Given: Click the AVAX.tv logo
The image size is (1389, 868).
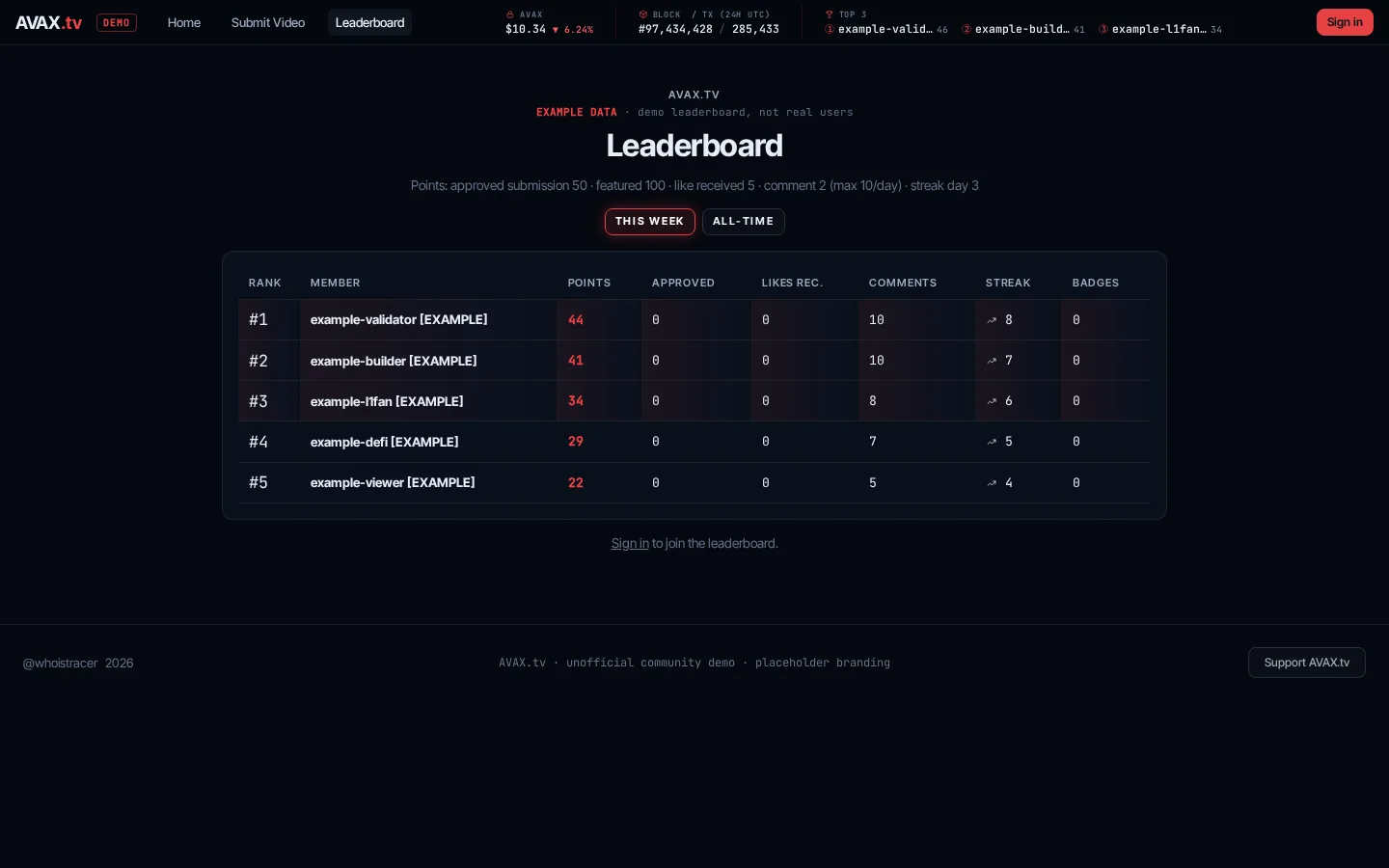Looking at the screenshot, I should coord(49,22).
